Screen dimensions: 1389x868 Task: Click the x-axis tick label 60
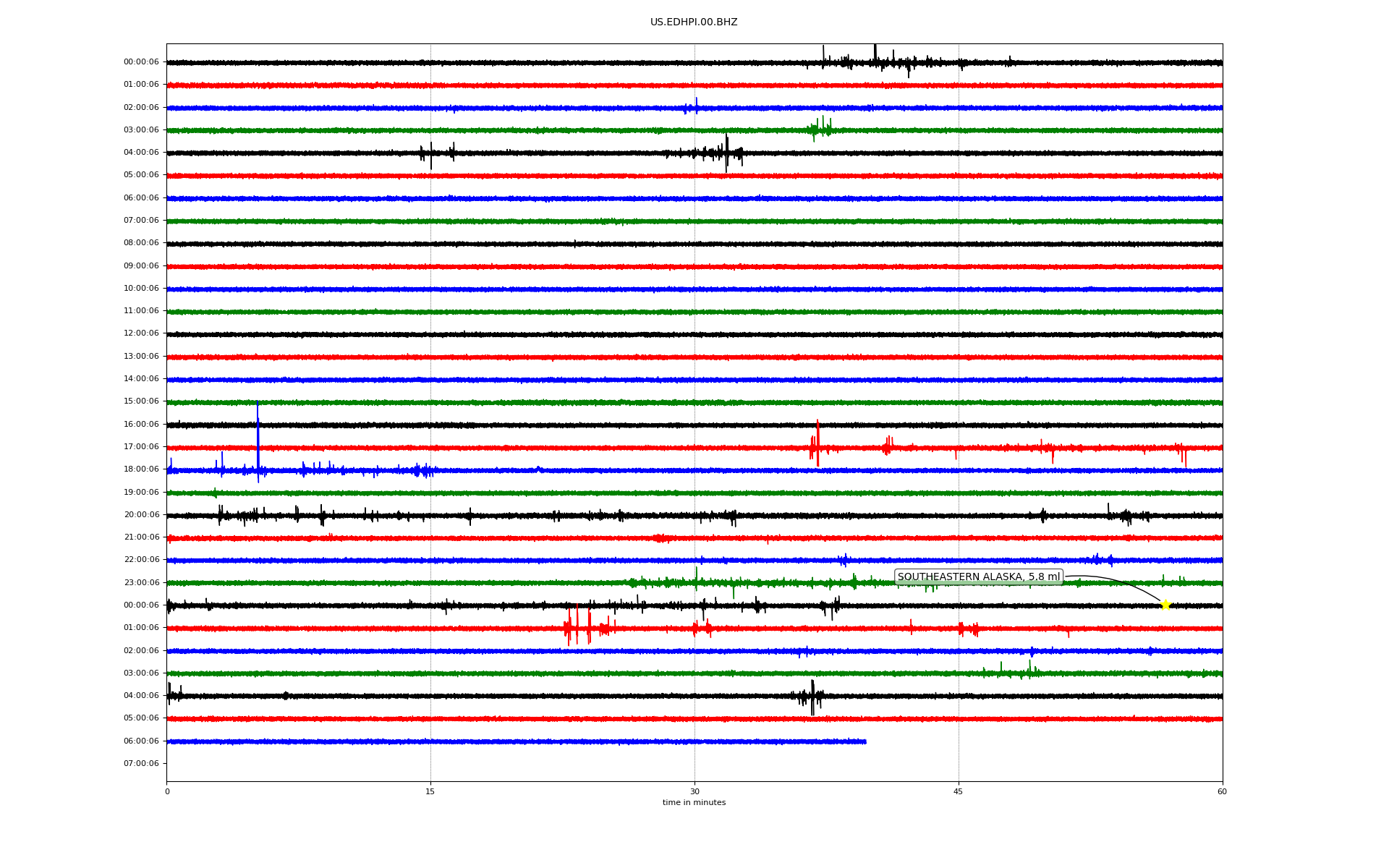tap(1221, 792)
